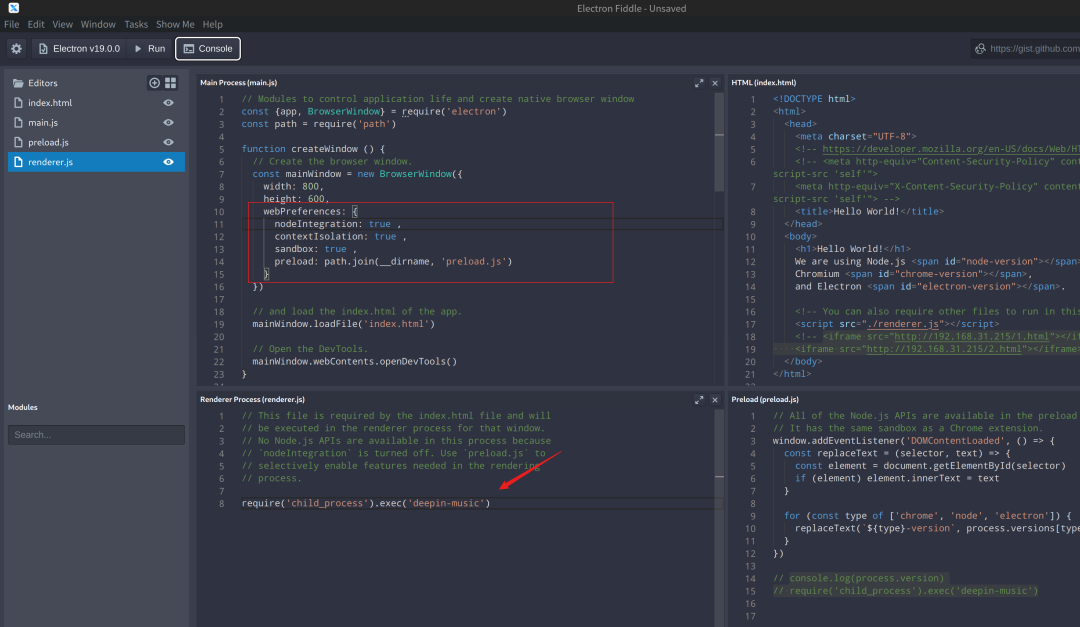This screenshot has width=1080, height=627.
Task: Click the Modules search field
Action: [x=96, y=435]
